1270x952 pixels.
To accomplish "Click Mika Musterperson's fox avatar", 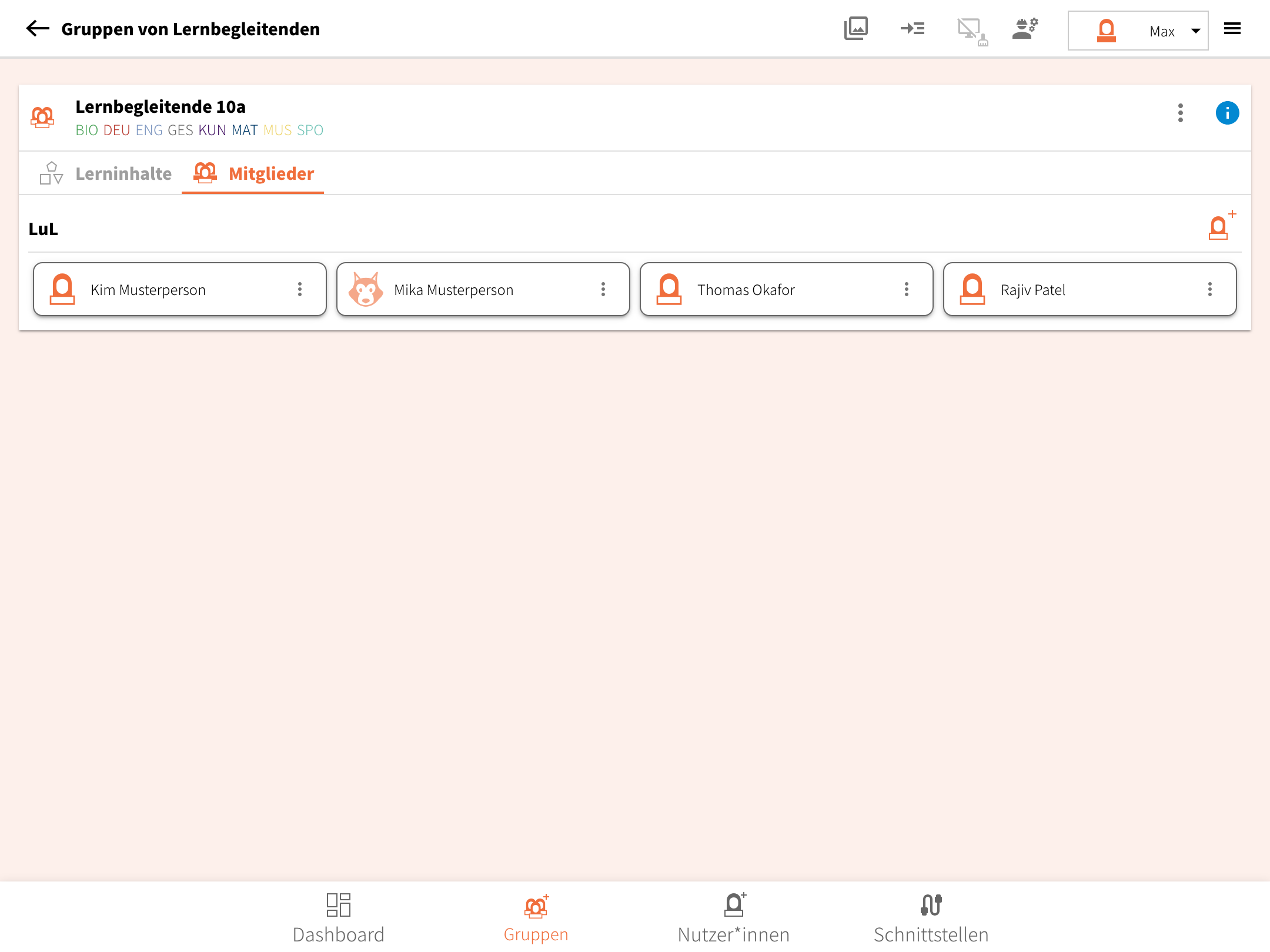I will click(x=366, y=289).
